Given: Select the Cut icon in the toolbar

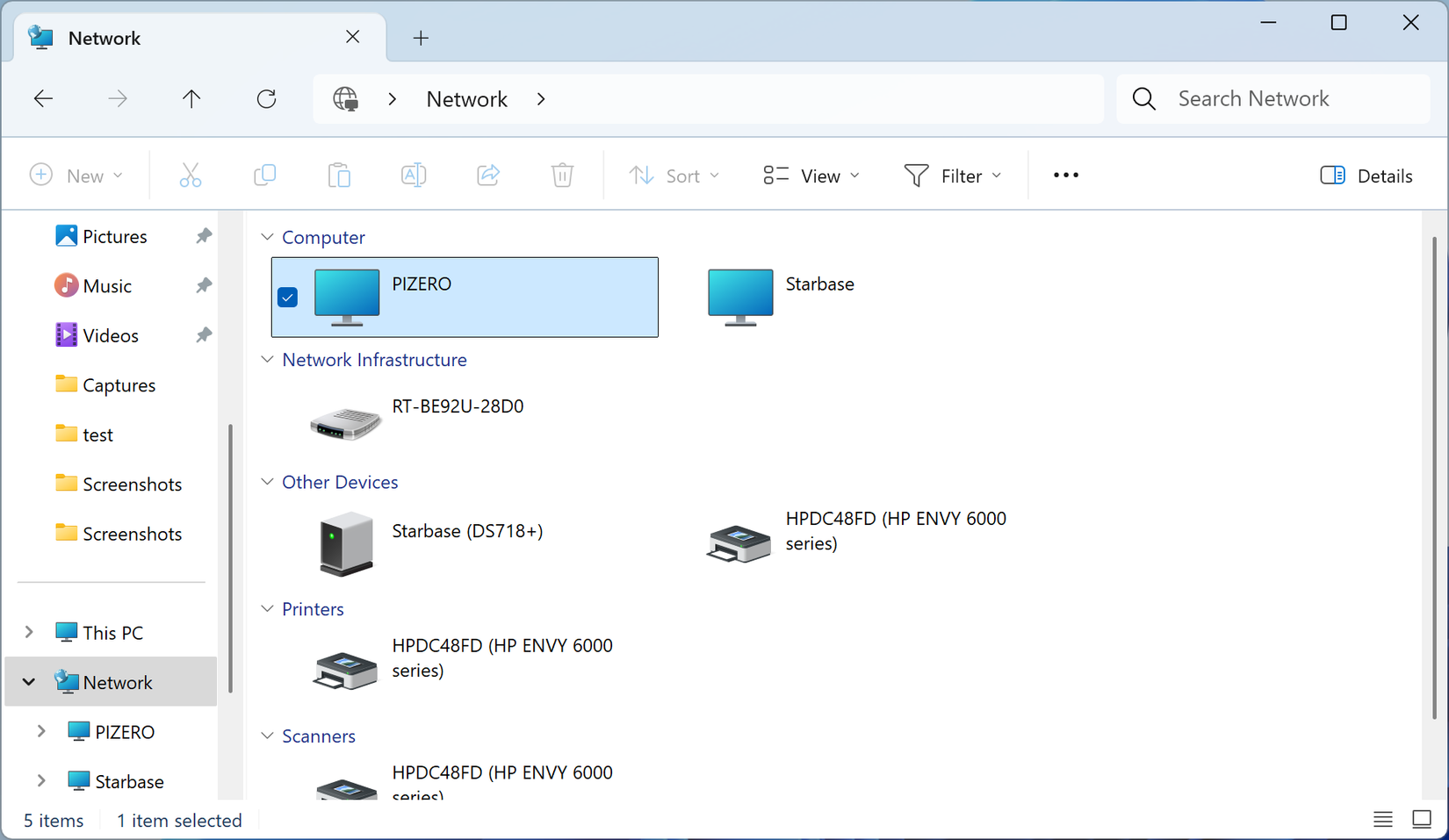Looking at the screenshot, I should click(x=191, y=175).
